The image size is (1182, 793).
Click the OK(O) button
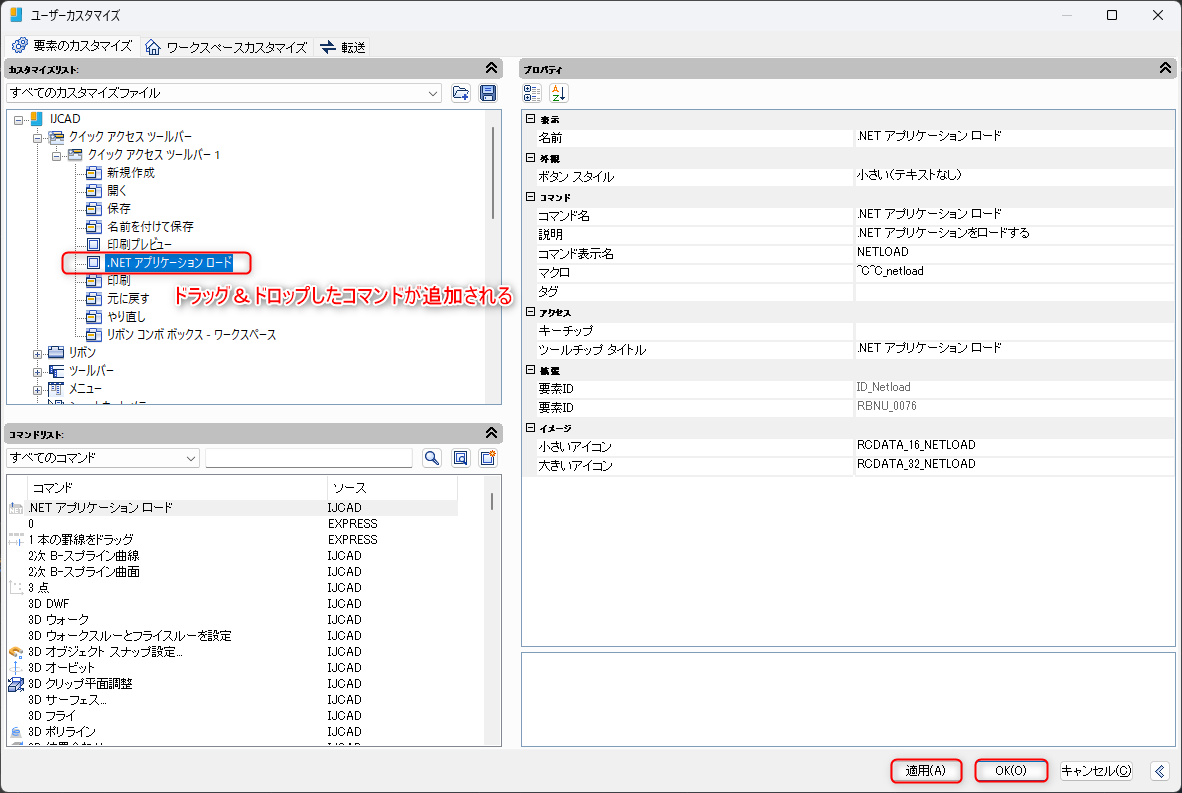(x=1011, y=770)
